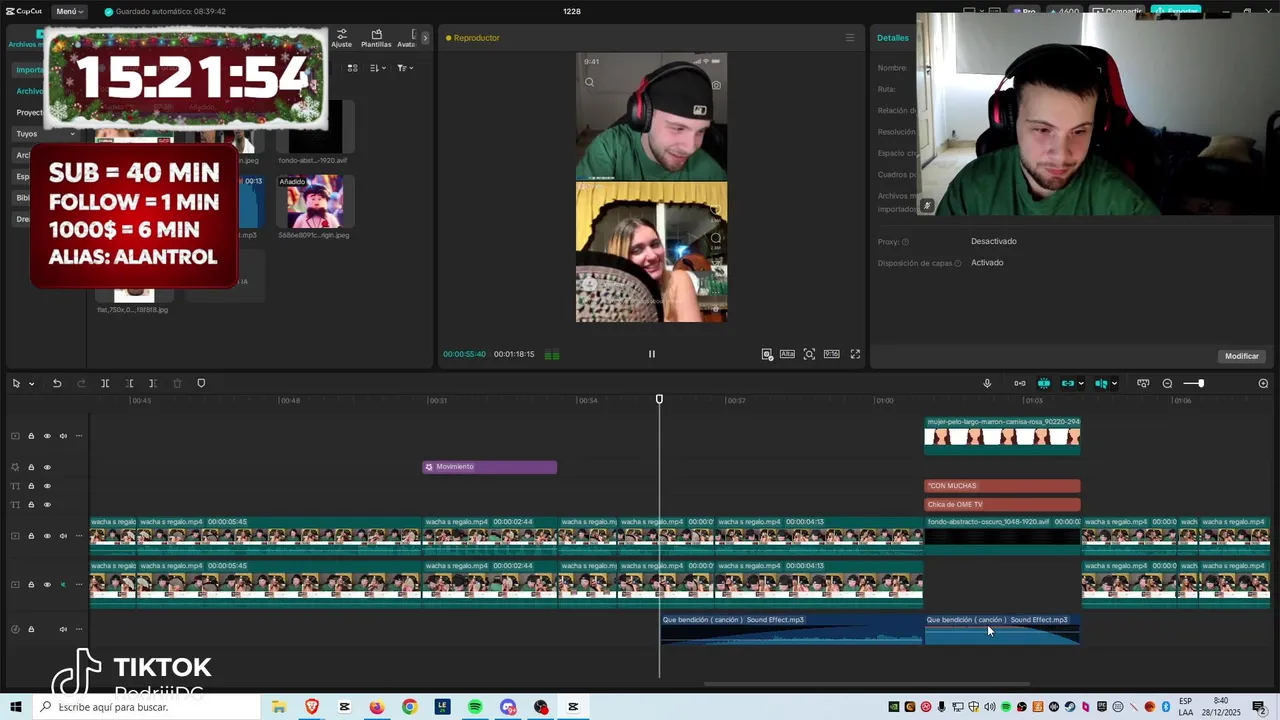
Task: Click the player render/proxy check icon
Action: coord(767,354)
